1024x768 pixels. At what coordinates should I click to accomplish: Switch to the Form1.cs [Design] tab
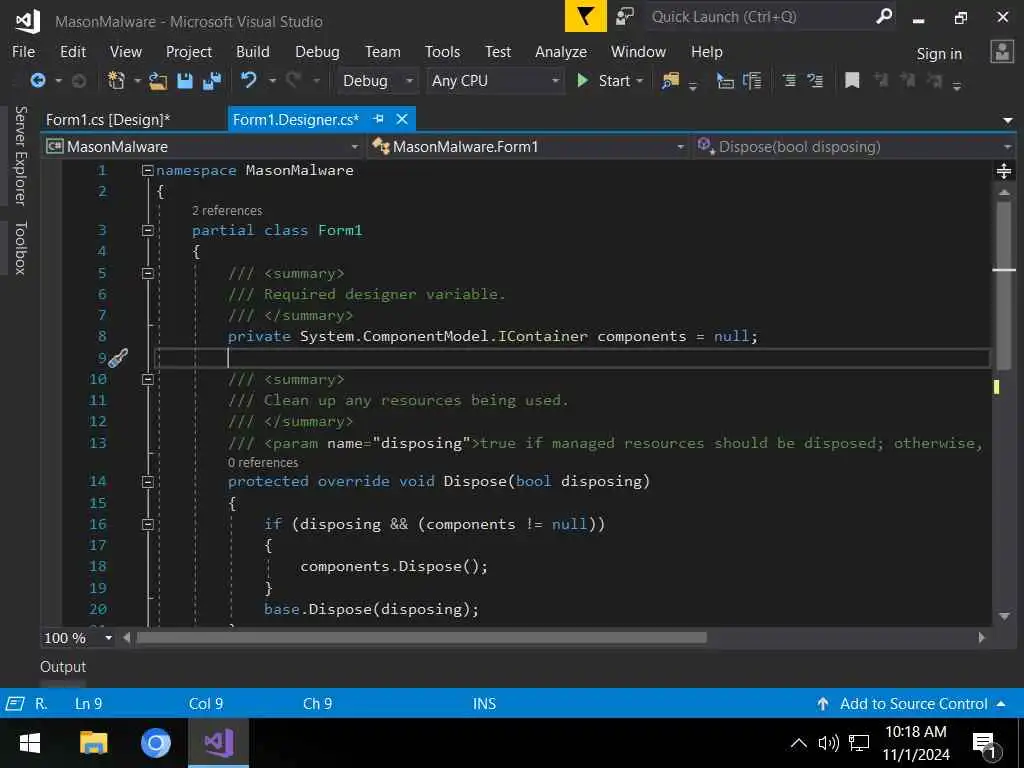108,120
